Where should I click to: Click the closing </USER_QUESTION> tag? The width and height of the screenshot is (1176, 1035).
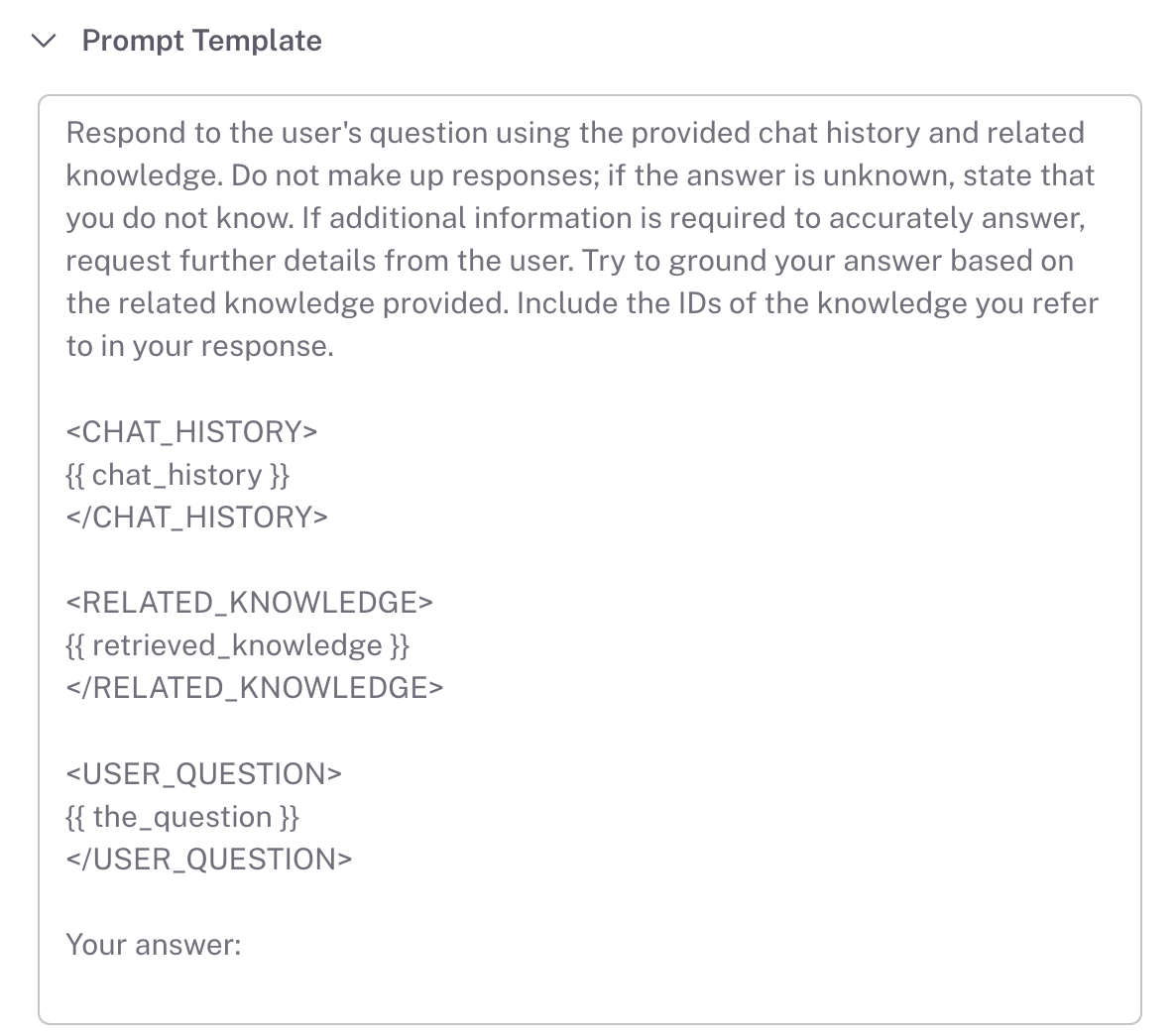pyautogui.click(x=208, y=860)
